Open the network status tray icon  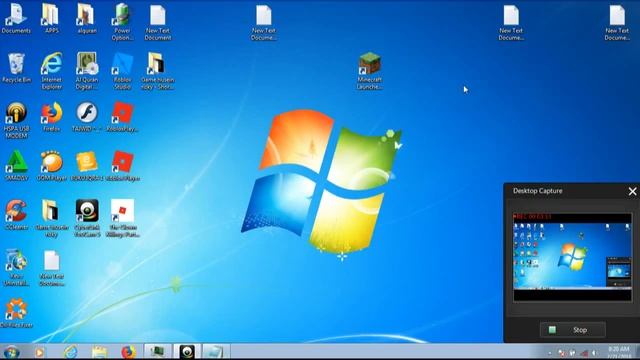(584, 353)
